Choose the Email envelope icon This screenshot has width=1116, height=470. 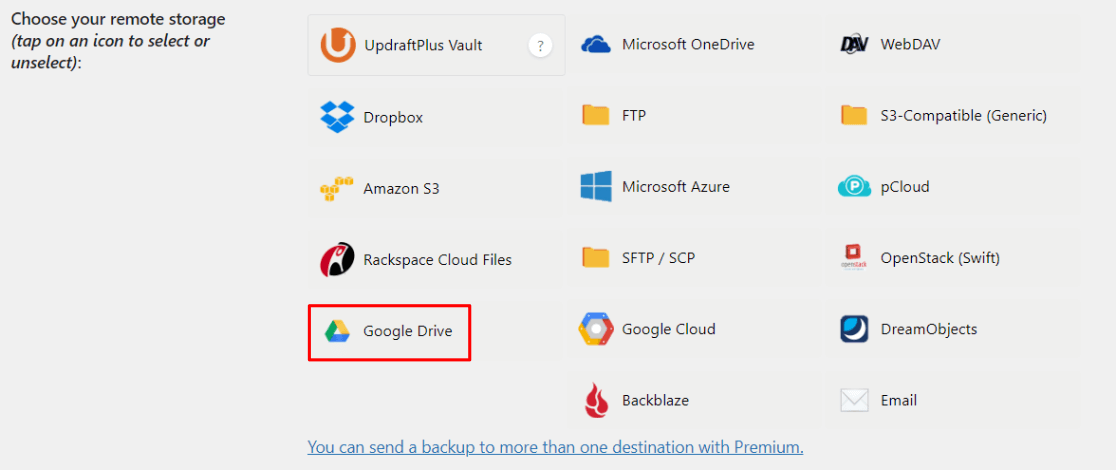(x=854, y=400)
